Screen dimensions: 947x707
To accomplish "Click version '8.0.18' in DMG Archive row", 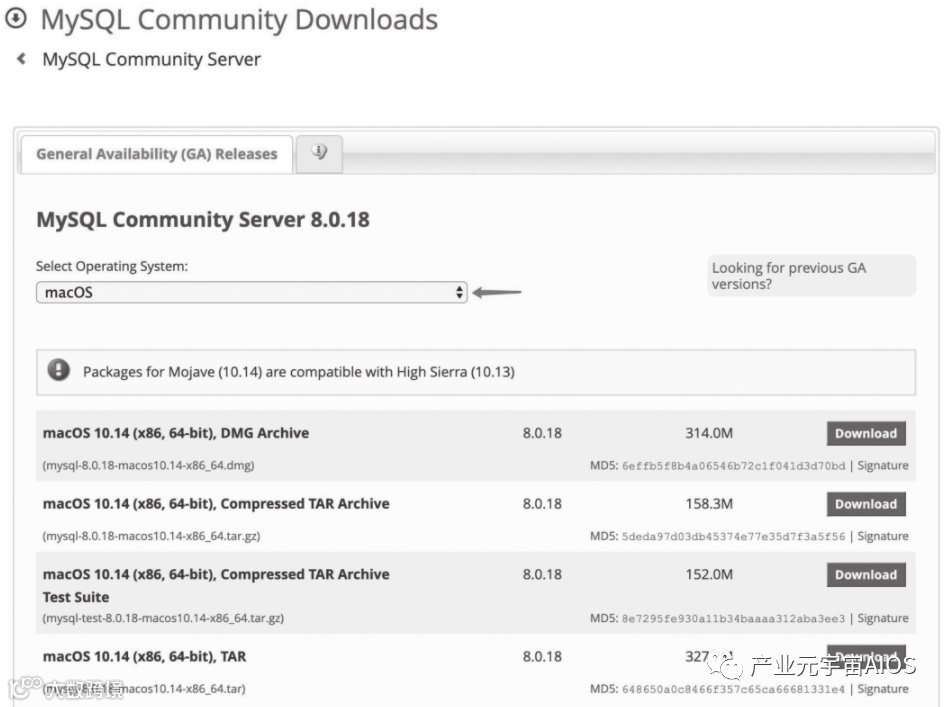I will point(542,433).
